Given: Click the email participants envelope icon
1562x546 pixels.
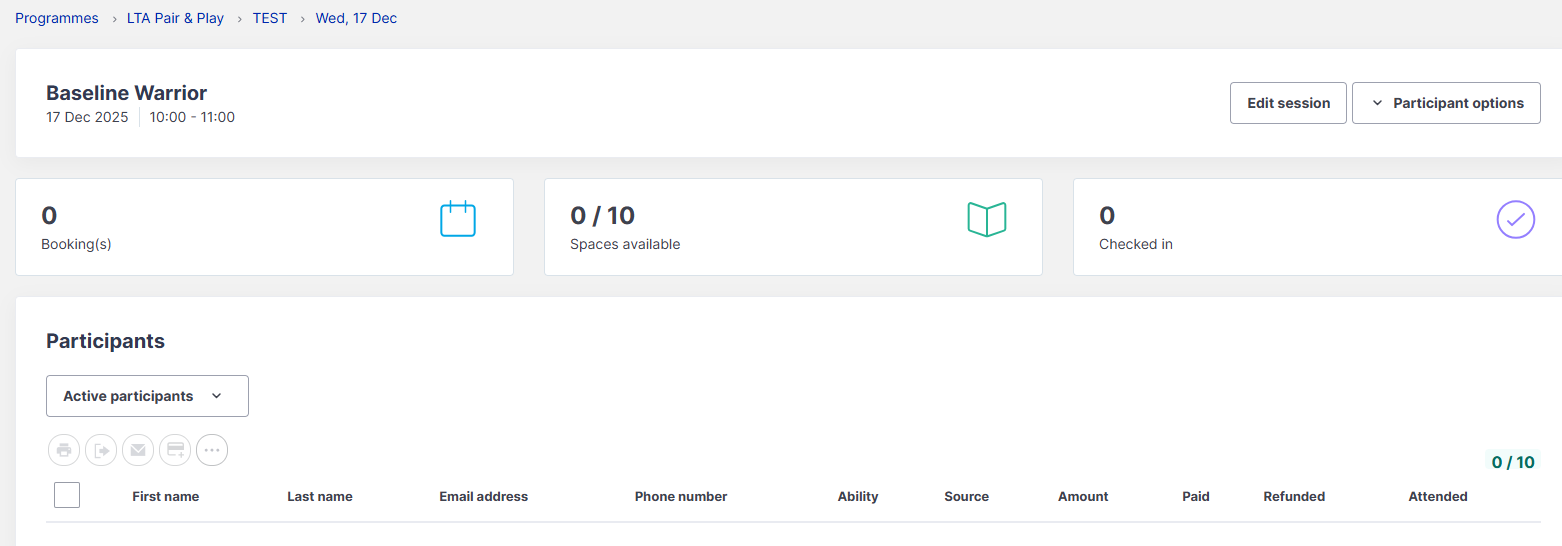Looking at the screenshot, I should tap(138, 450).
